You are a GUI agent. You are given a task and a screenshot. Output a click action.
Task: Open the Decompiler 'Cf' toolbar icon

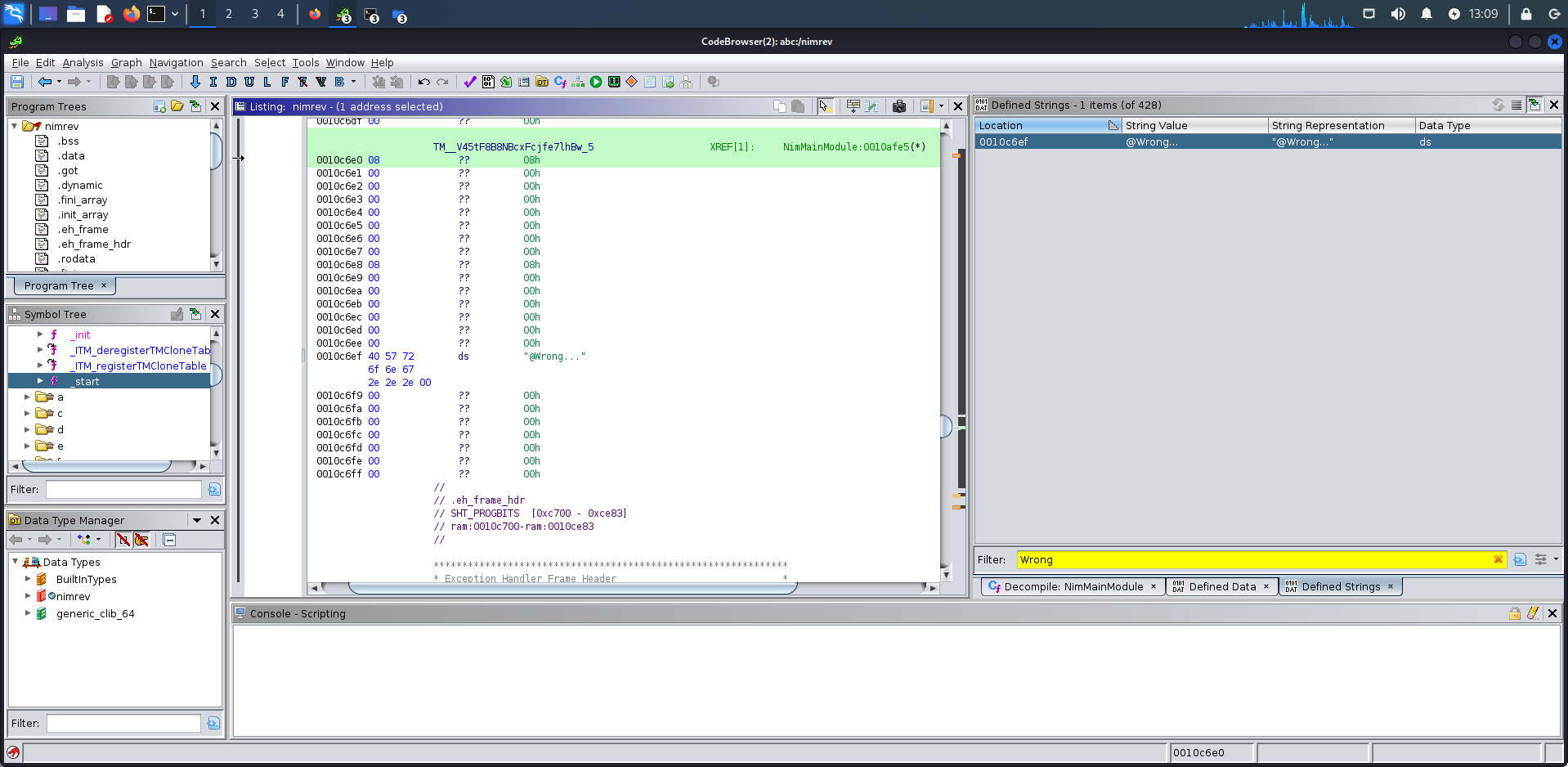pyautogui.click(x=560, y=82)
